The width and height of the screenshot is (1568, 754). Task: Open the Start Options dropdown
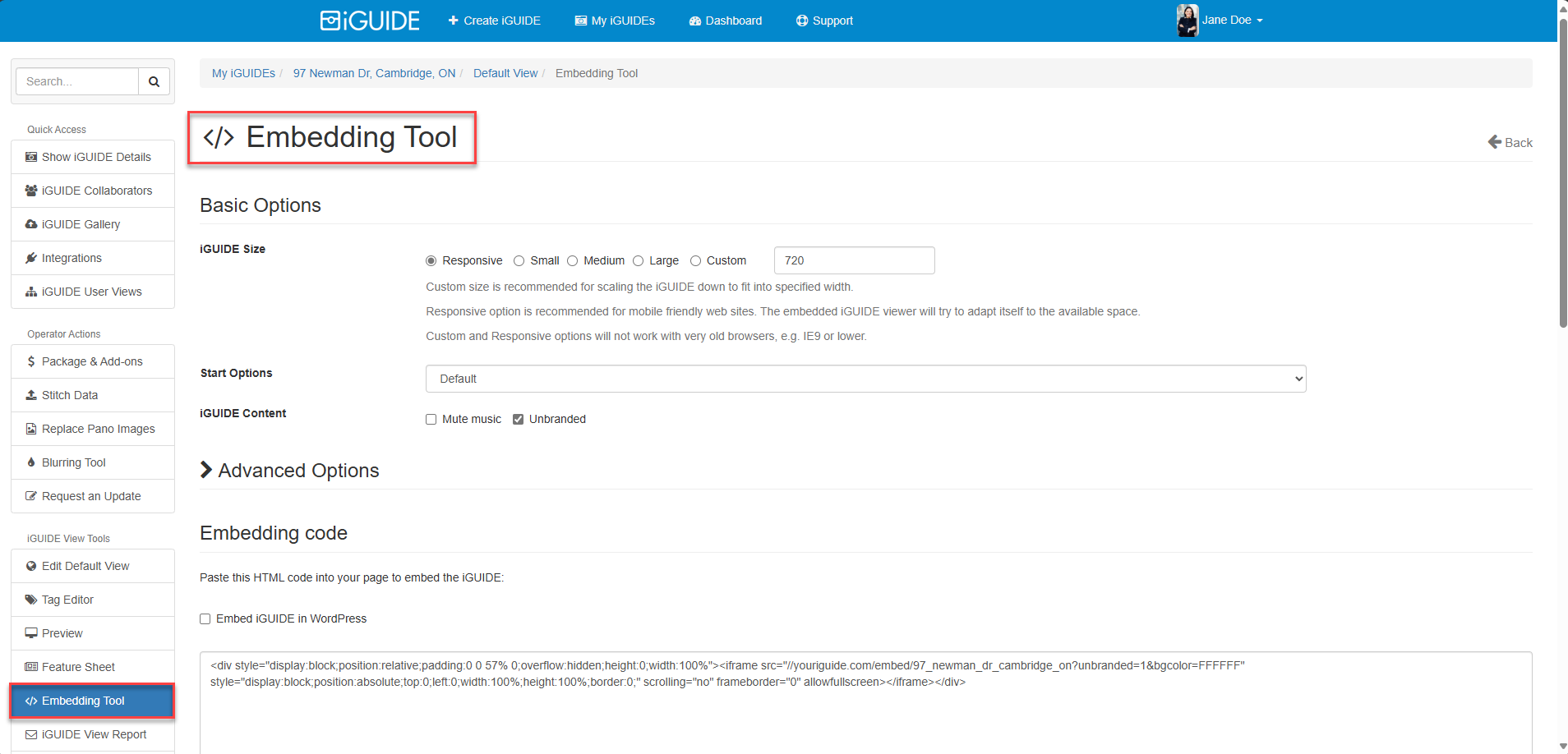tap(865, 379)
